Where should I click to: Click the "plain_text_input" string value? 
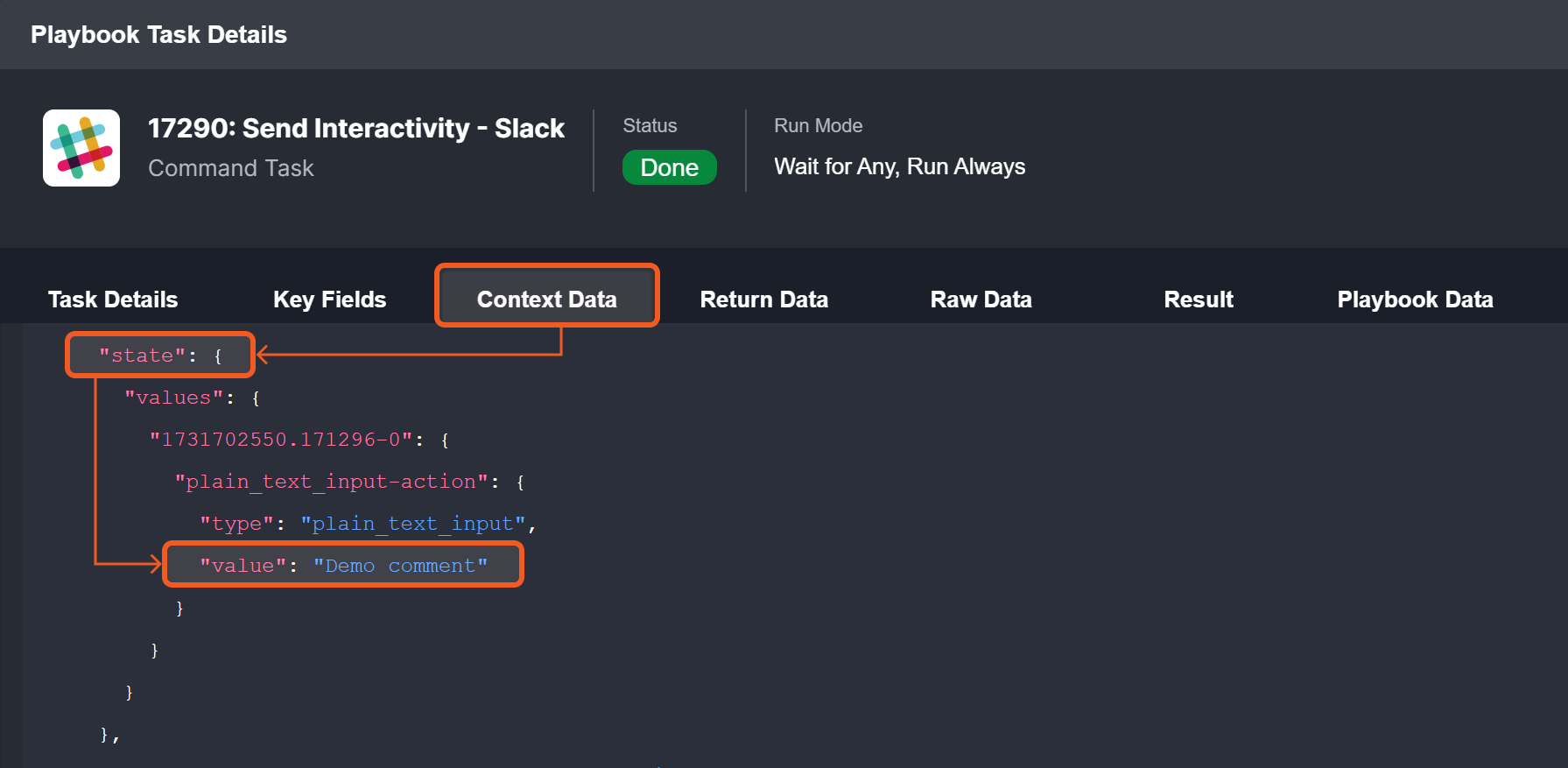pyautogui.click(x=413, y=524)
